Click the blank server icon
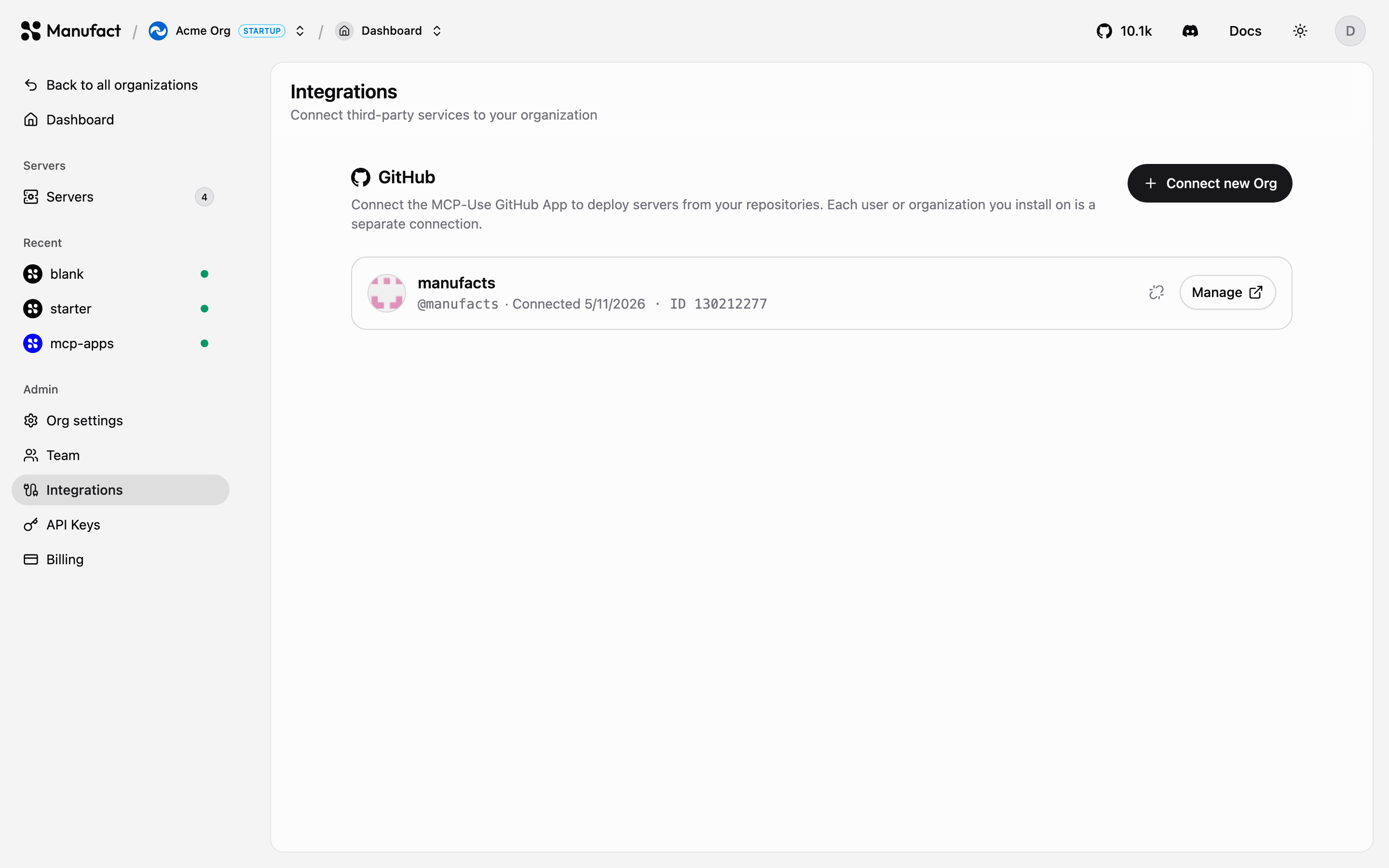The width and height of the screenshot is (1389, 868). (x=33, y=274)
